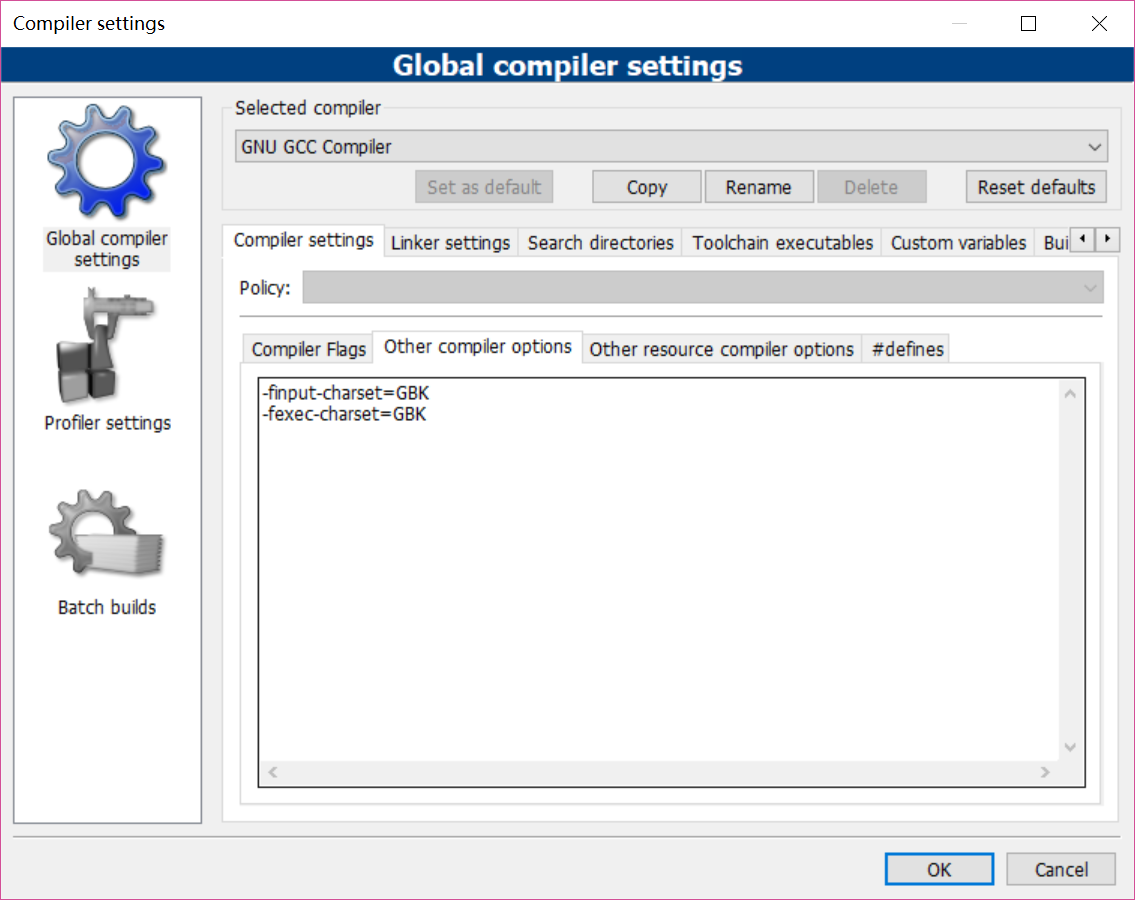The width and height of the screenshot is (1135, 900).
Task: Click the Copy compiler button
Action: pos(646,188)
